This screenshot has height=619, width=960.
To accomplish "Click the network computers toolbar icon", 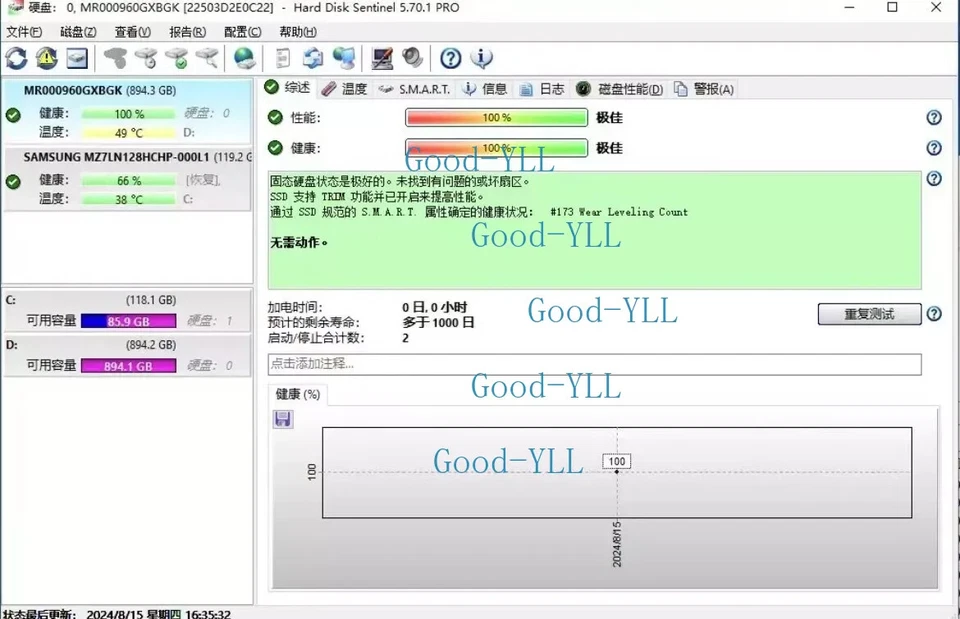I will 344,58.
